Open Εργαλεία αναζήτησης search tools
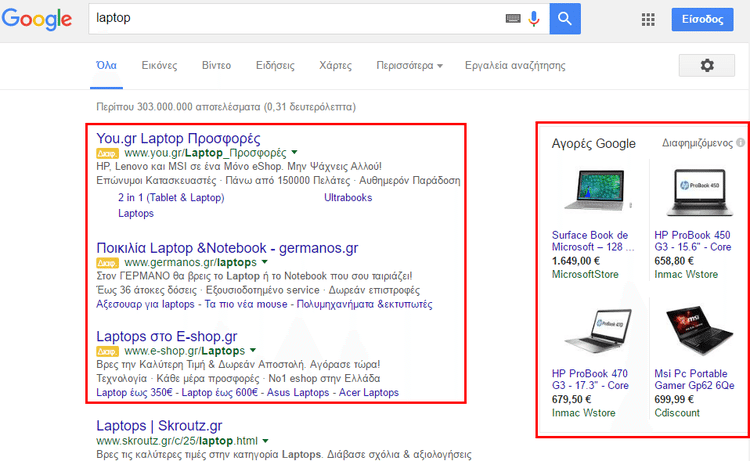This screenshot has height=461, width=750. coord(515,66)
